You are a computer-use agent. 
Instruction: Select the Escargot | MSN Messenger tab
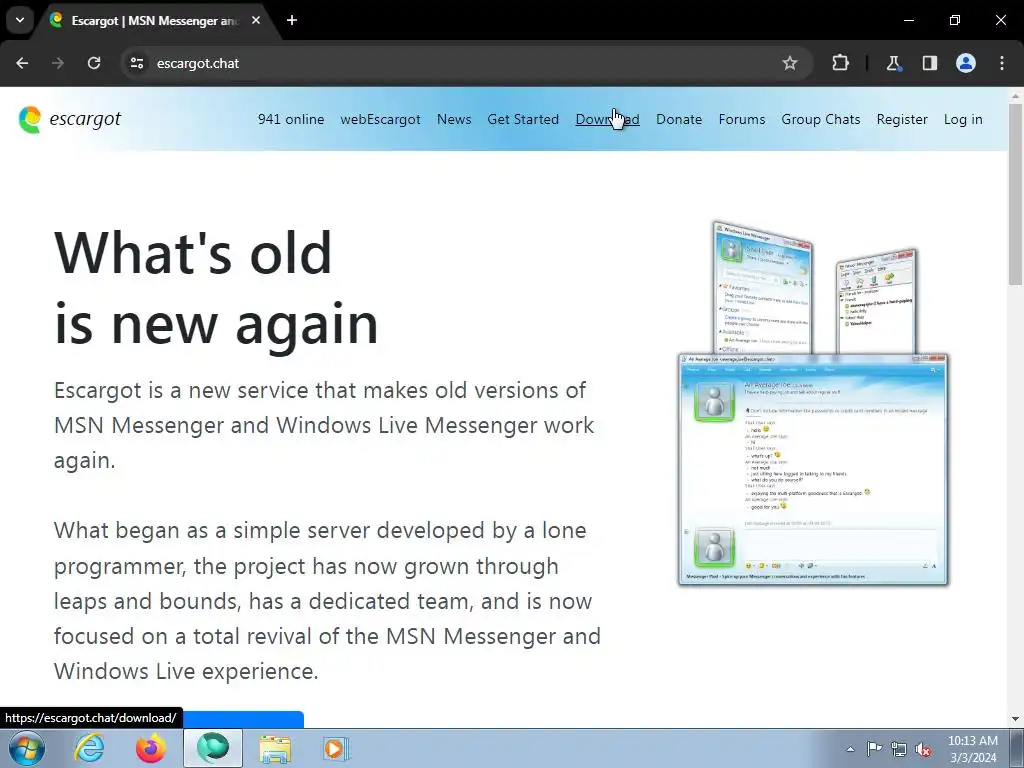point(155,20)
